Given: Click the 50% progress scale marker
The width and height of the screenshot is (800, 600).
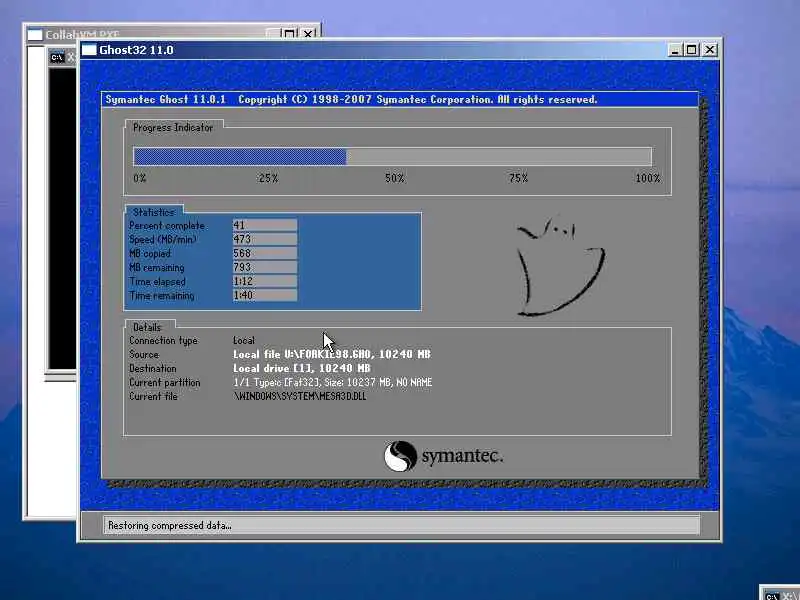Looking at the screenshot, I should coord(394,178).
